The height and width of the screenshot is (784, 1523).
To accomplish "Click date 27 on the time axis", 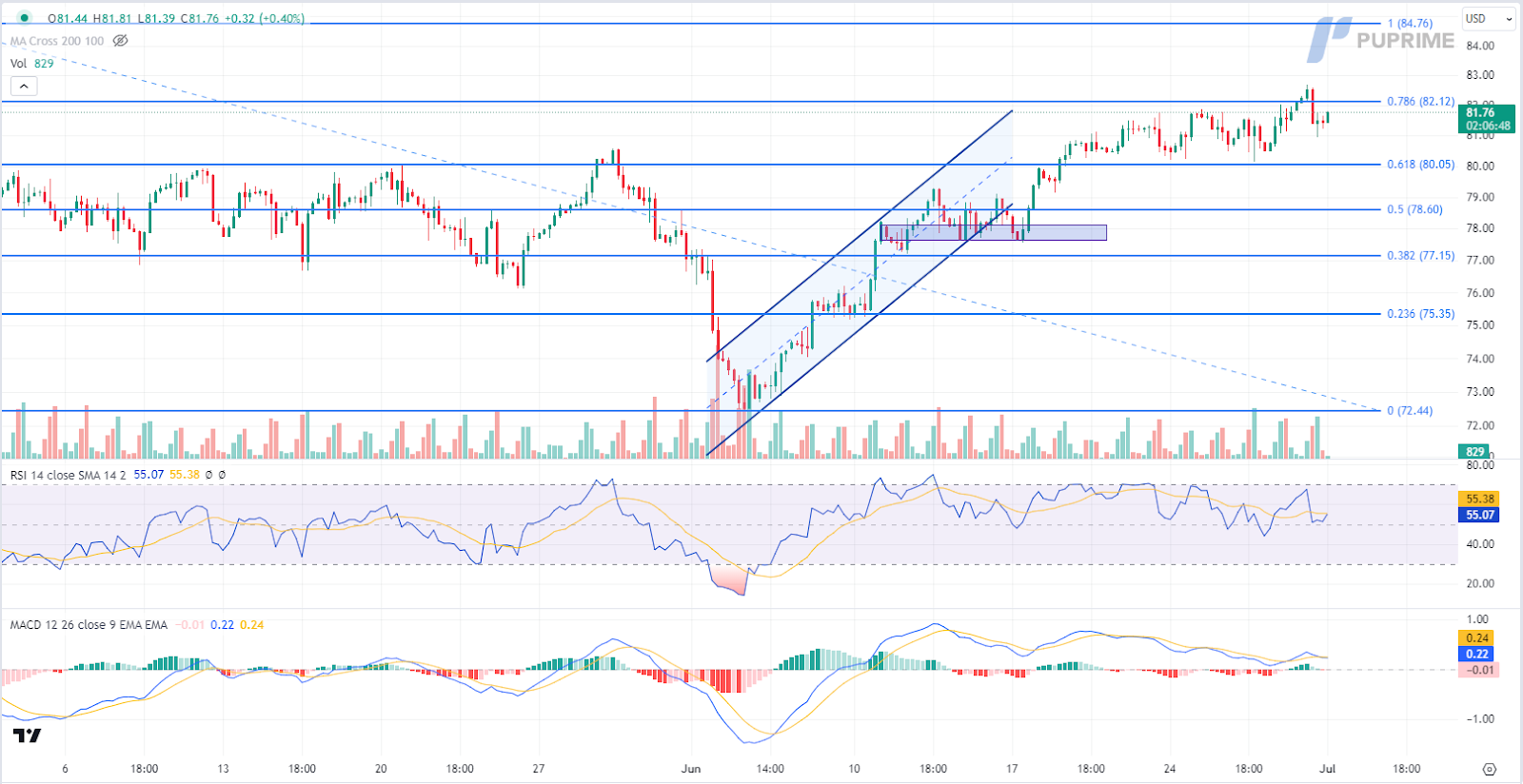I will [539, 769].
